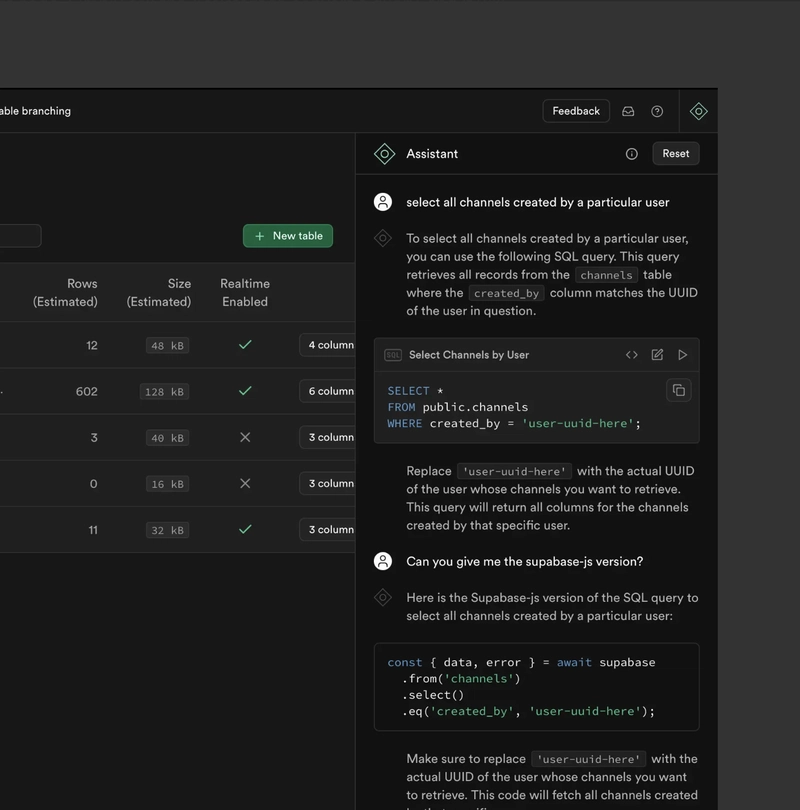The image size is (800, 810).
Task: Click Rows (Estimated) column header
Action: [65, 292]
